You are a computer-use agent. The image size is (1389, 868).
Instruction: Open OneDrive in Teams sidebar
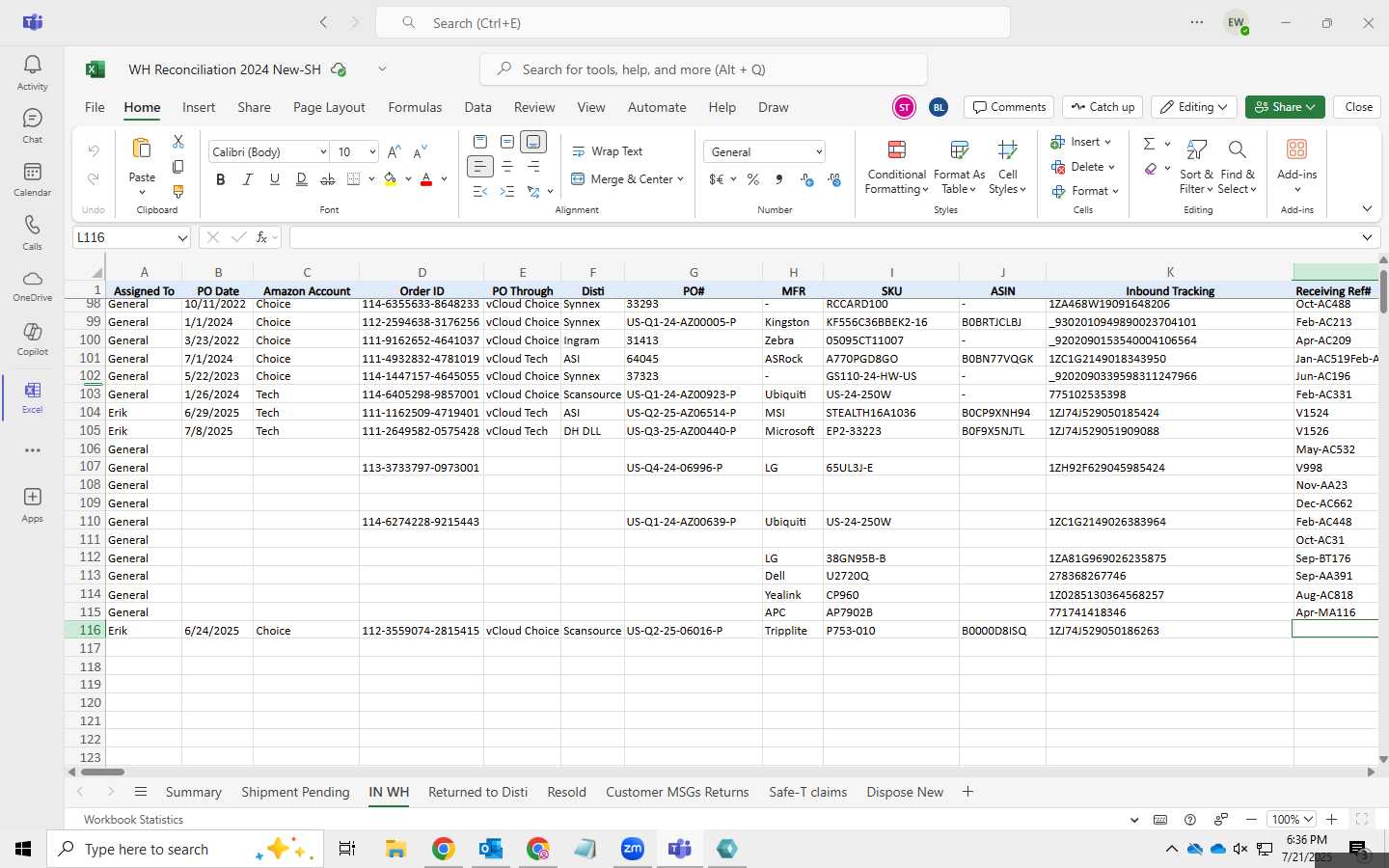pyautogui.click(x=32, y=285)
